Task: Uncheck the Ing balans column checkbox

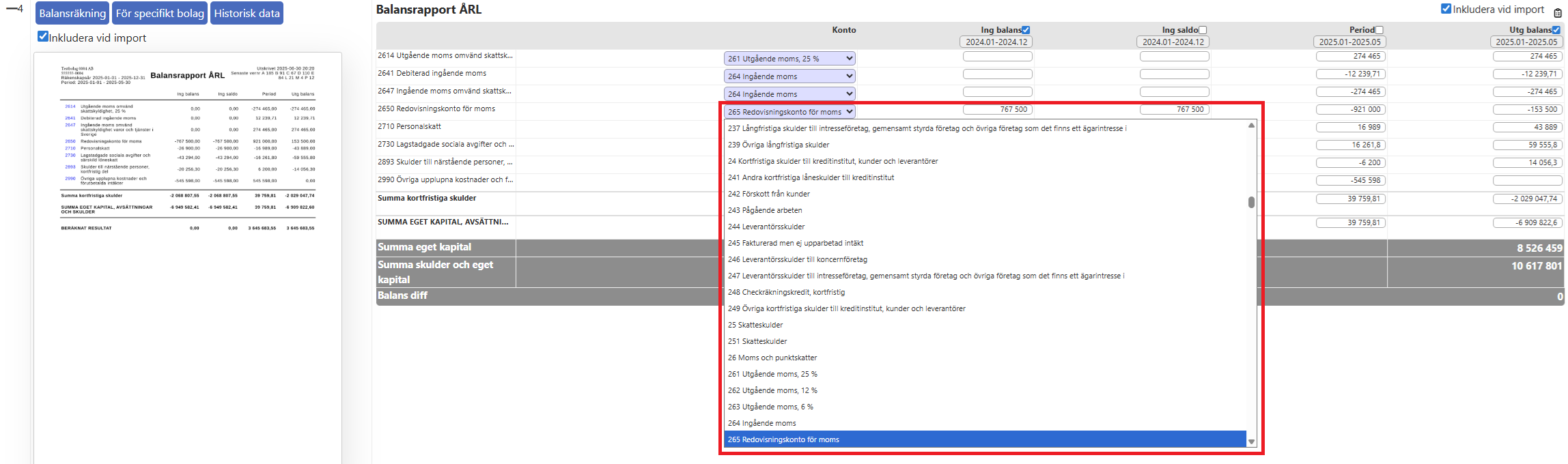Action: point(1025,30)
